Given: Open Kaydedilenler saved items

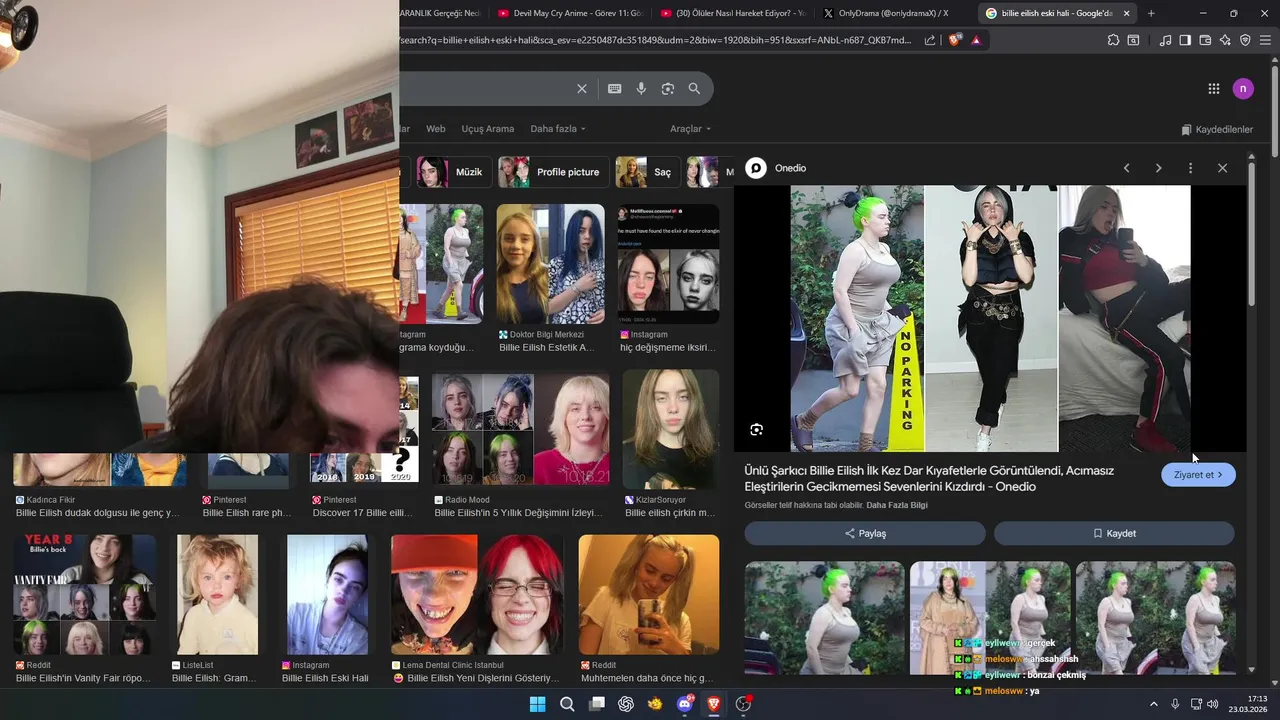Looking at the screenshot, I should [1217, 129].
